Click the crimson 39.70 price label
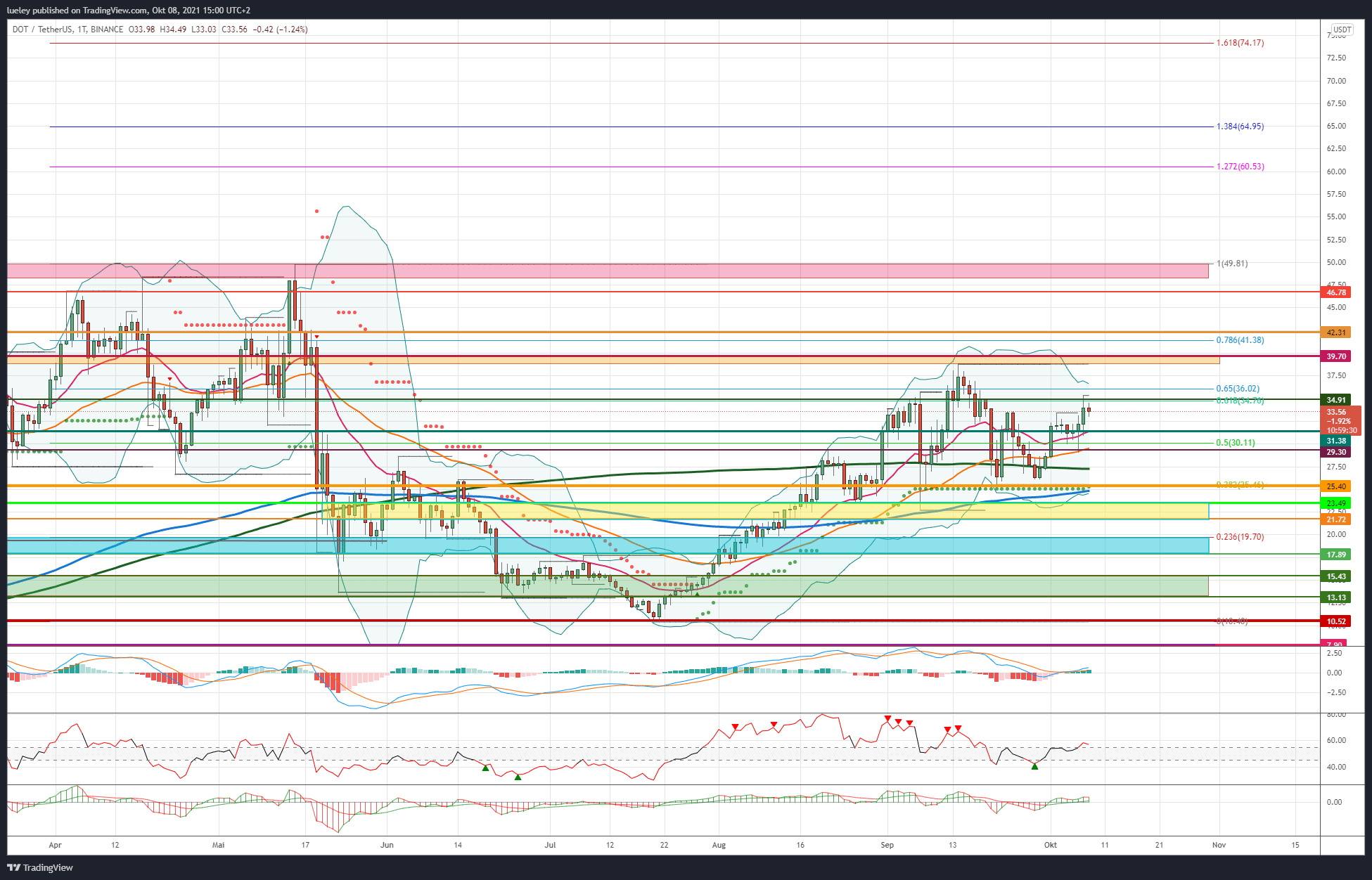 pyautogui.click(x=1336, y=356)
